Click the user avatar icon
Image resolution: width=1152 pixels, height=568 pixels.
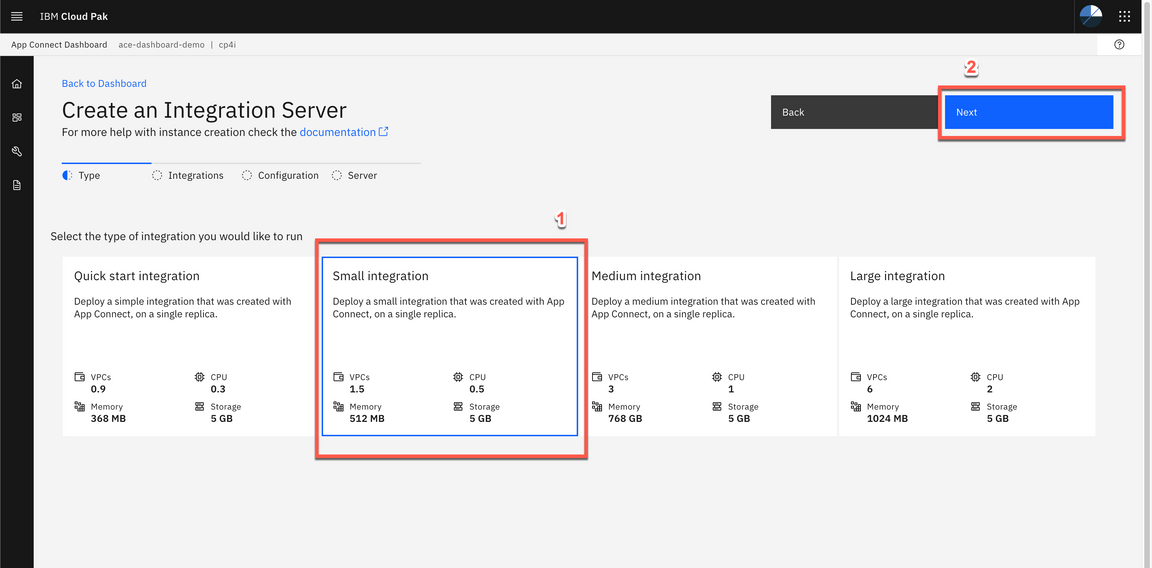(x=1091, y=16)
